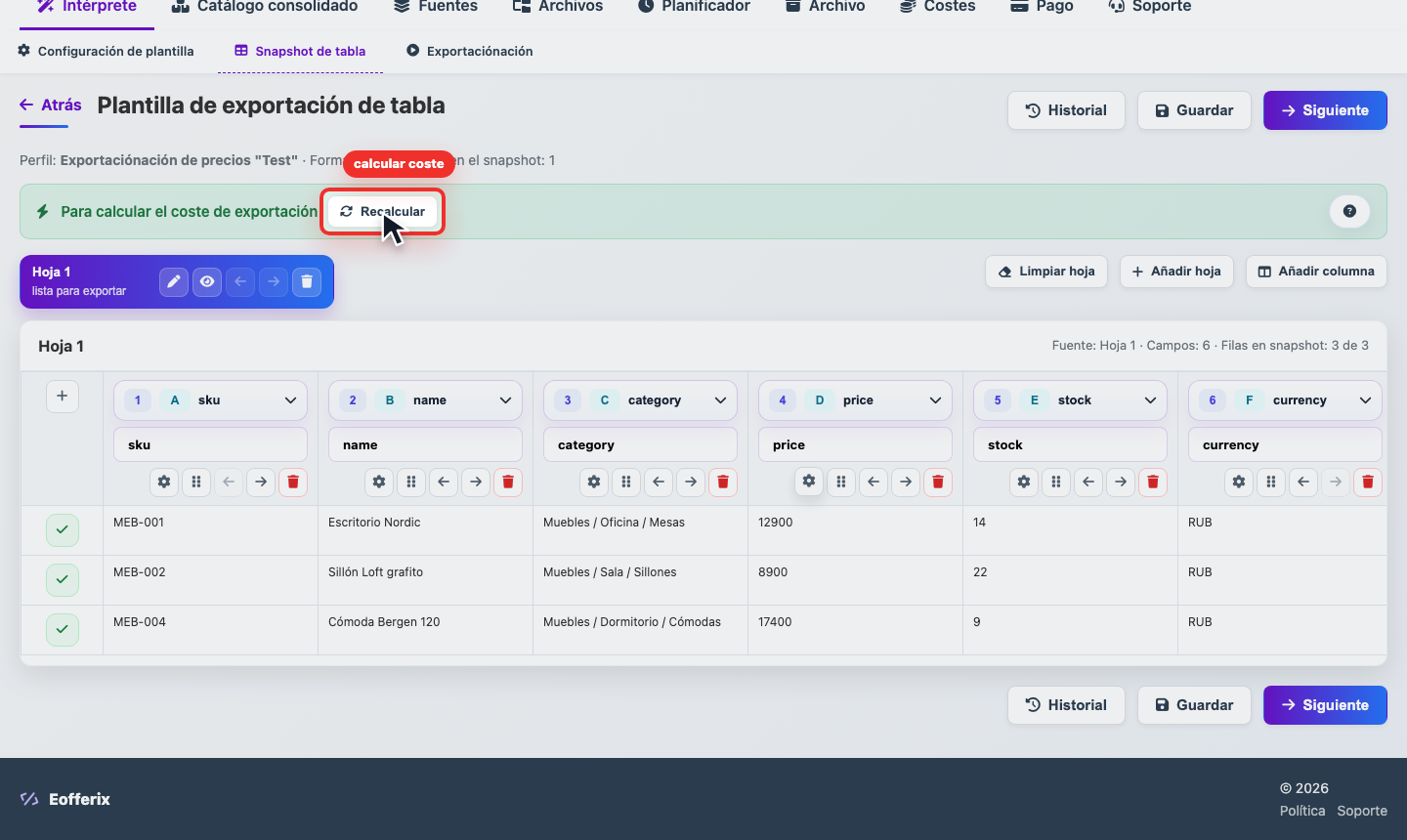The height and width of the screenshot is (840, 1407).
Task: Delete the category column with its red trash icon
Action: click(723, 482)
